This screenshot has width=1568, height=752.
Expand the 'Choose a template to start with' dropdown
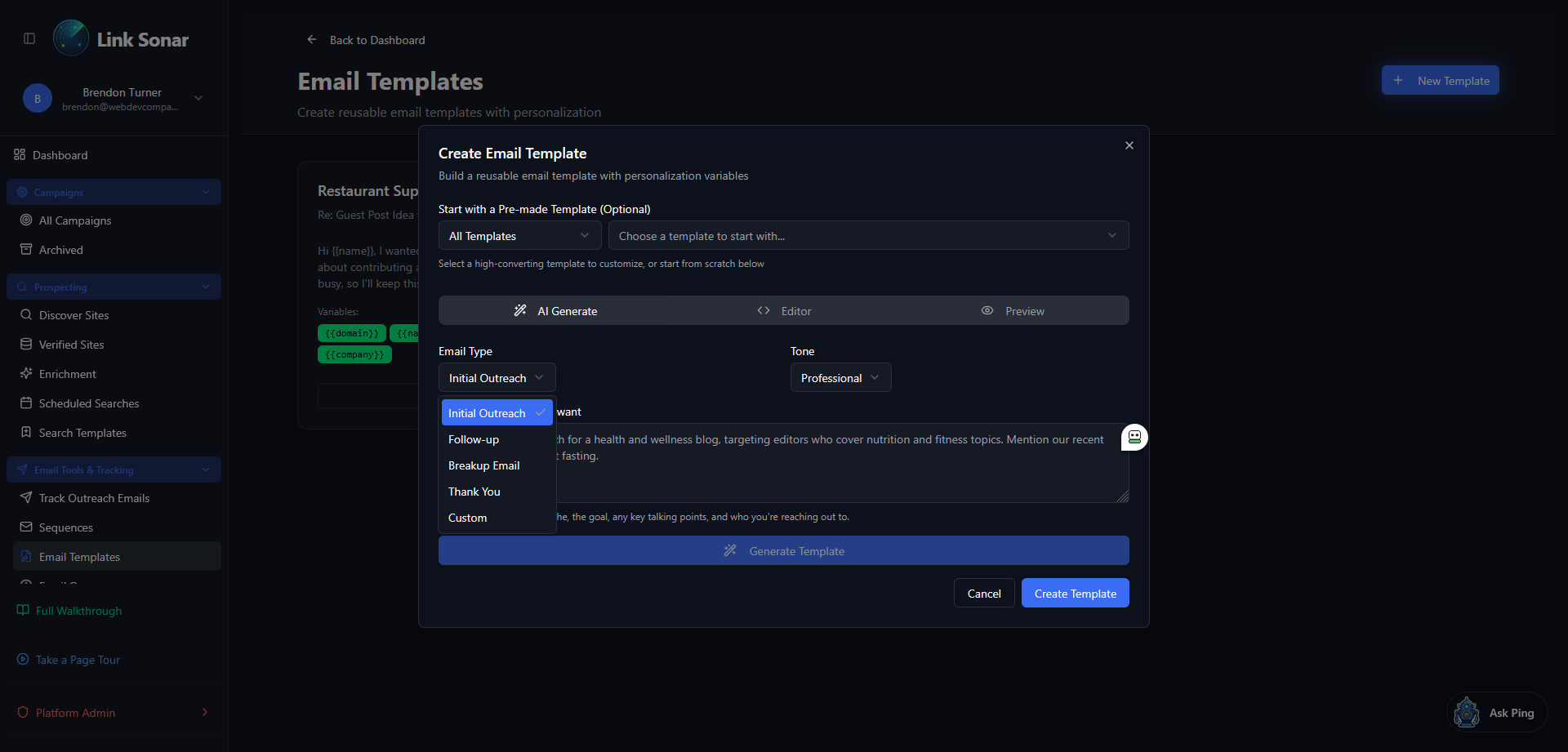tap(868, 236)
